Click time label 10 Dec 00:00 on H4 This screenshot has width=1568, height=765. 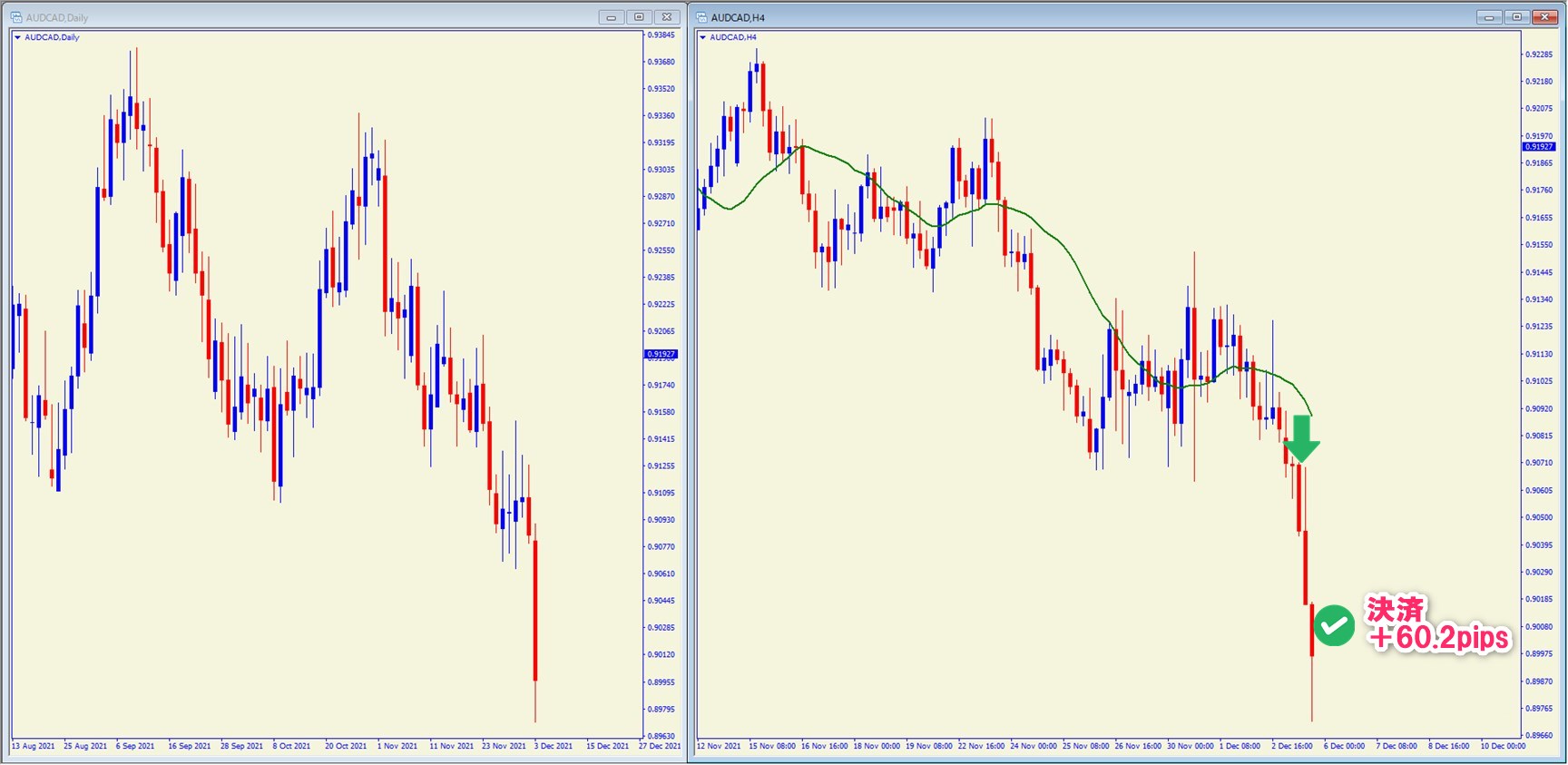click(1503, 746)
